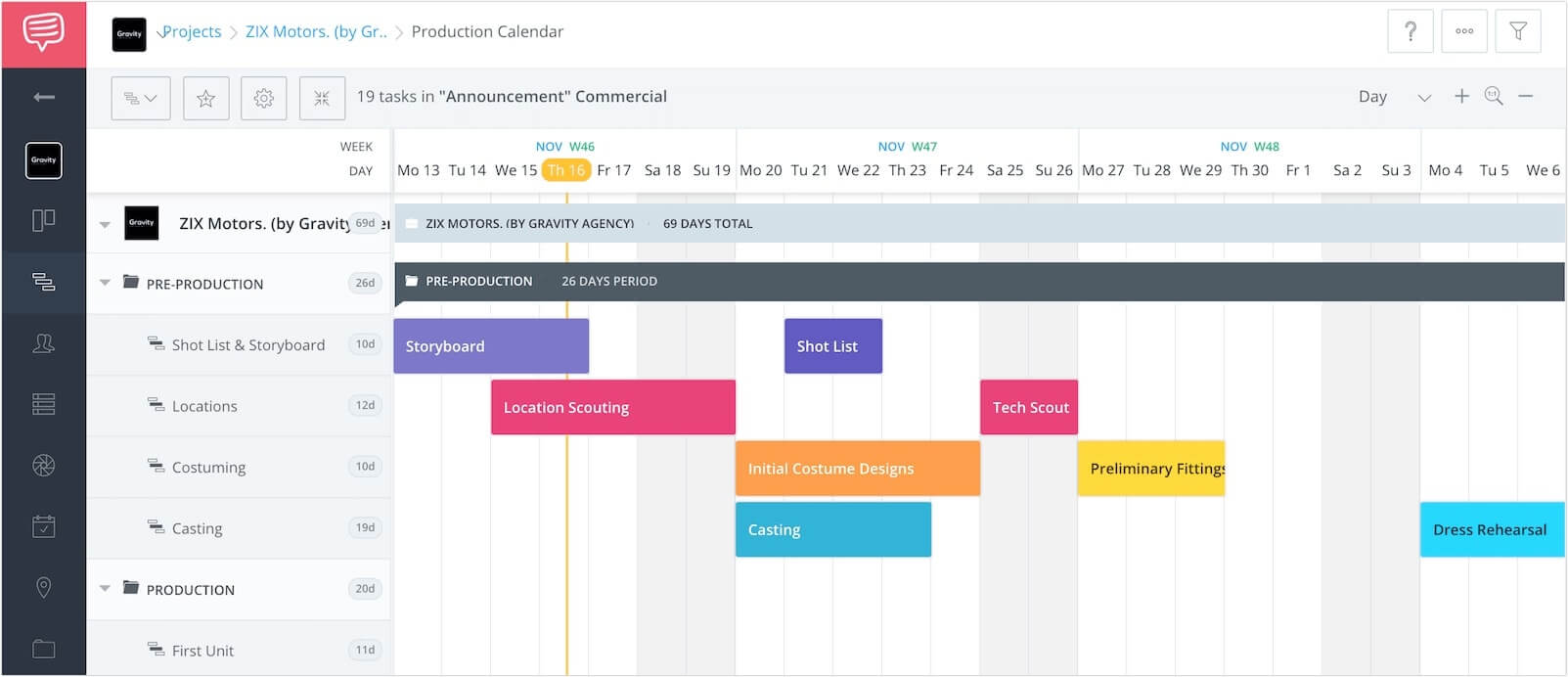Click the filter funnel button
Image resolution: width=1568 pixels, height=677 pixels.
pyautogui.click(x=1518, y=31)
